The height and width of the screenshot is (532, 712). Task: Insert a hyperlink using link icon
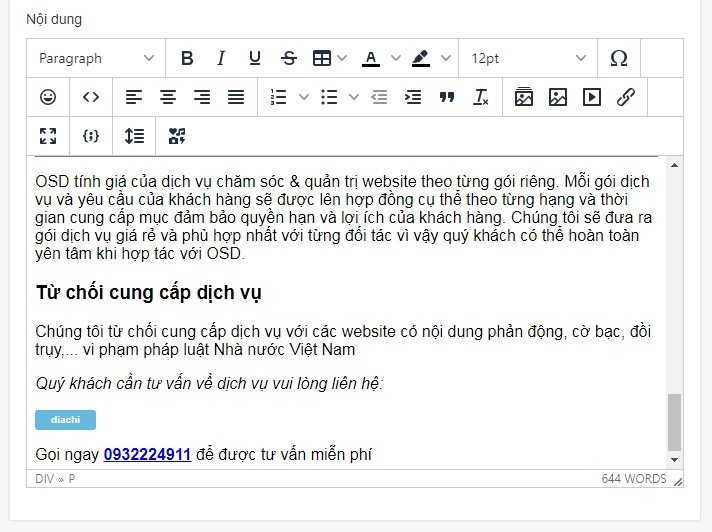(x=626, y=97)
